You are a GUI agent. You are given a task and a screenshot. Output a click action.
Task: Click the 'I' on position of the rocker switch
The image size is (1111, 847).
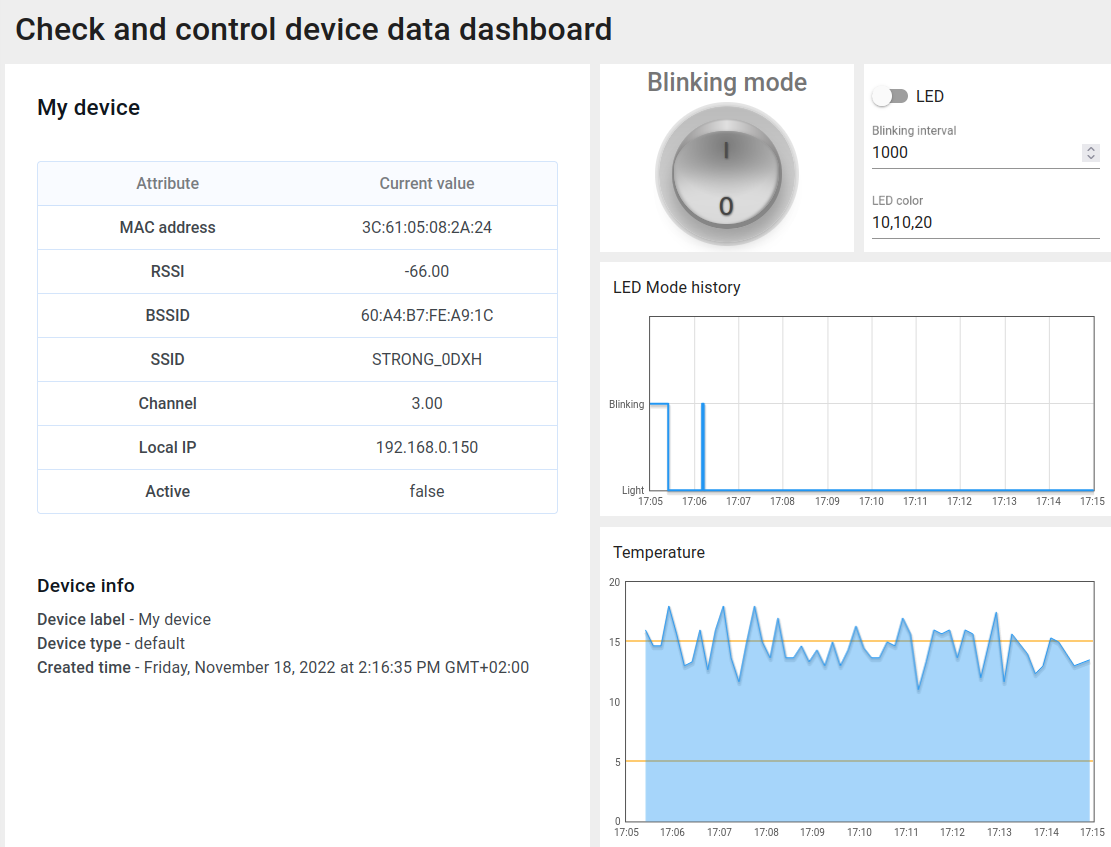tap(726, 151)
